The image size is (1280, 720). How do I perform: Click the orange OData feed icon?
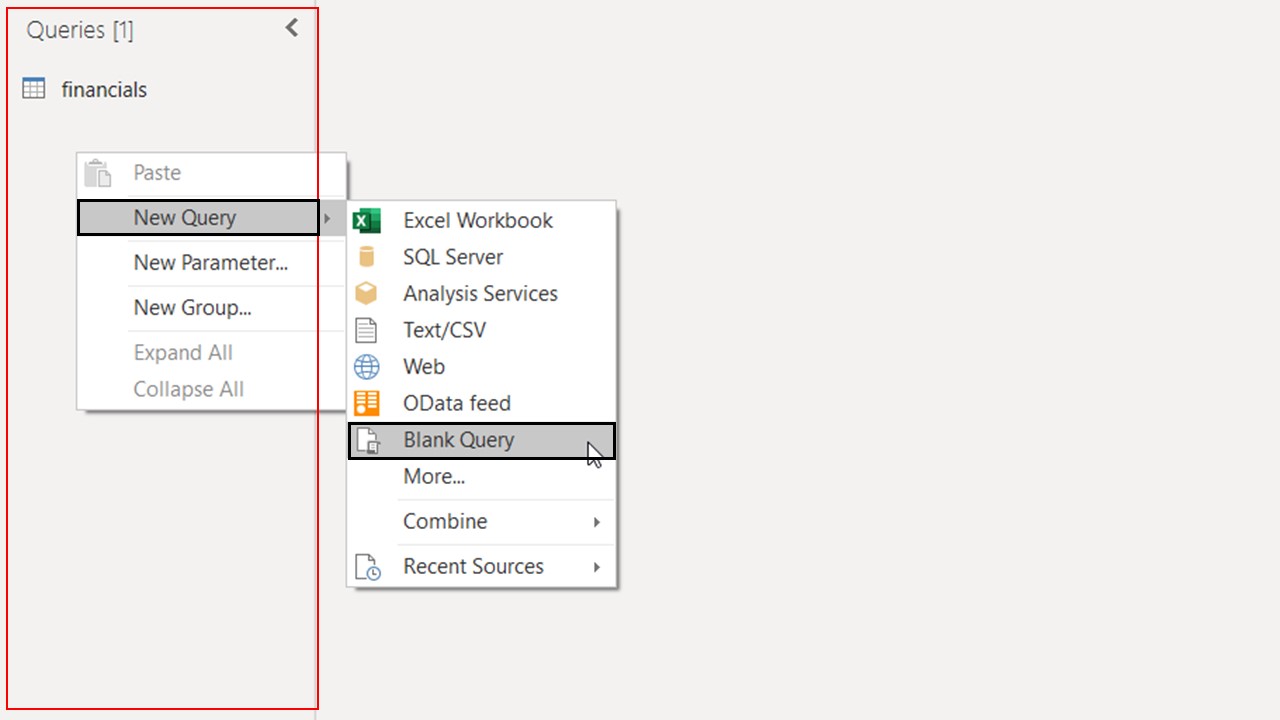pos(367,403)
